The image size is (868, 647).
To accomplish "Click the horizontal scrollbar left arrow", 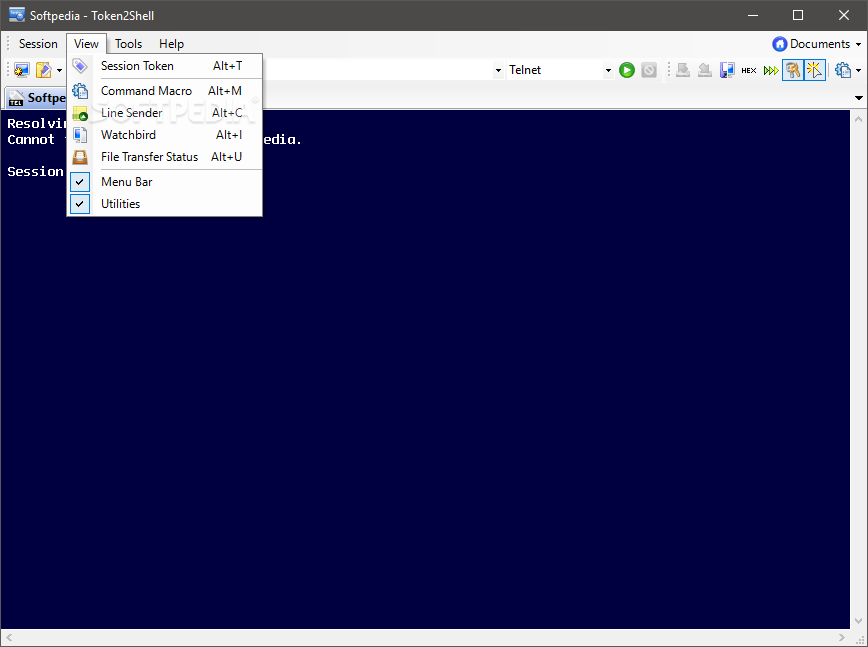I will [9, 638].
